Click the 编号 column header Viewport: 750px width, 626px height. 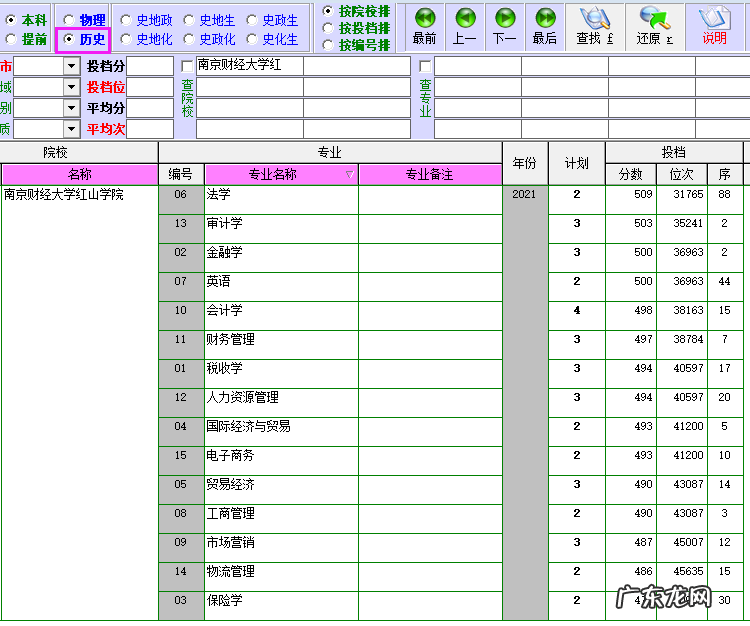point(181,175)
